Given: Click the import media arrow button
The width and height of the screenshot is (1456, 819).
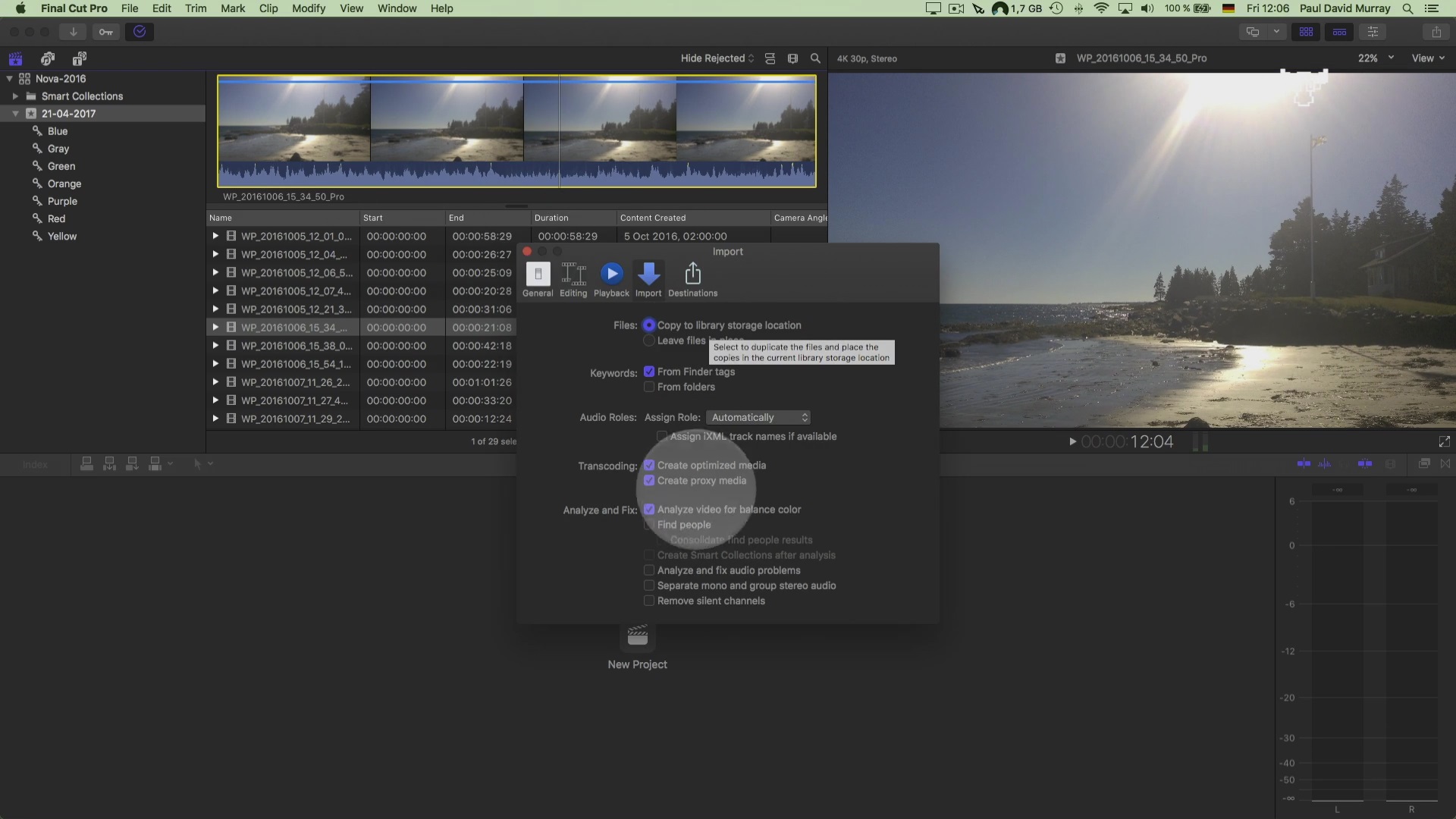Looking at the screenshot, I should 73,32.
